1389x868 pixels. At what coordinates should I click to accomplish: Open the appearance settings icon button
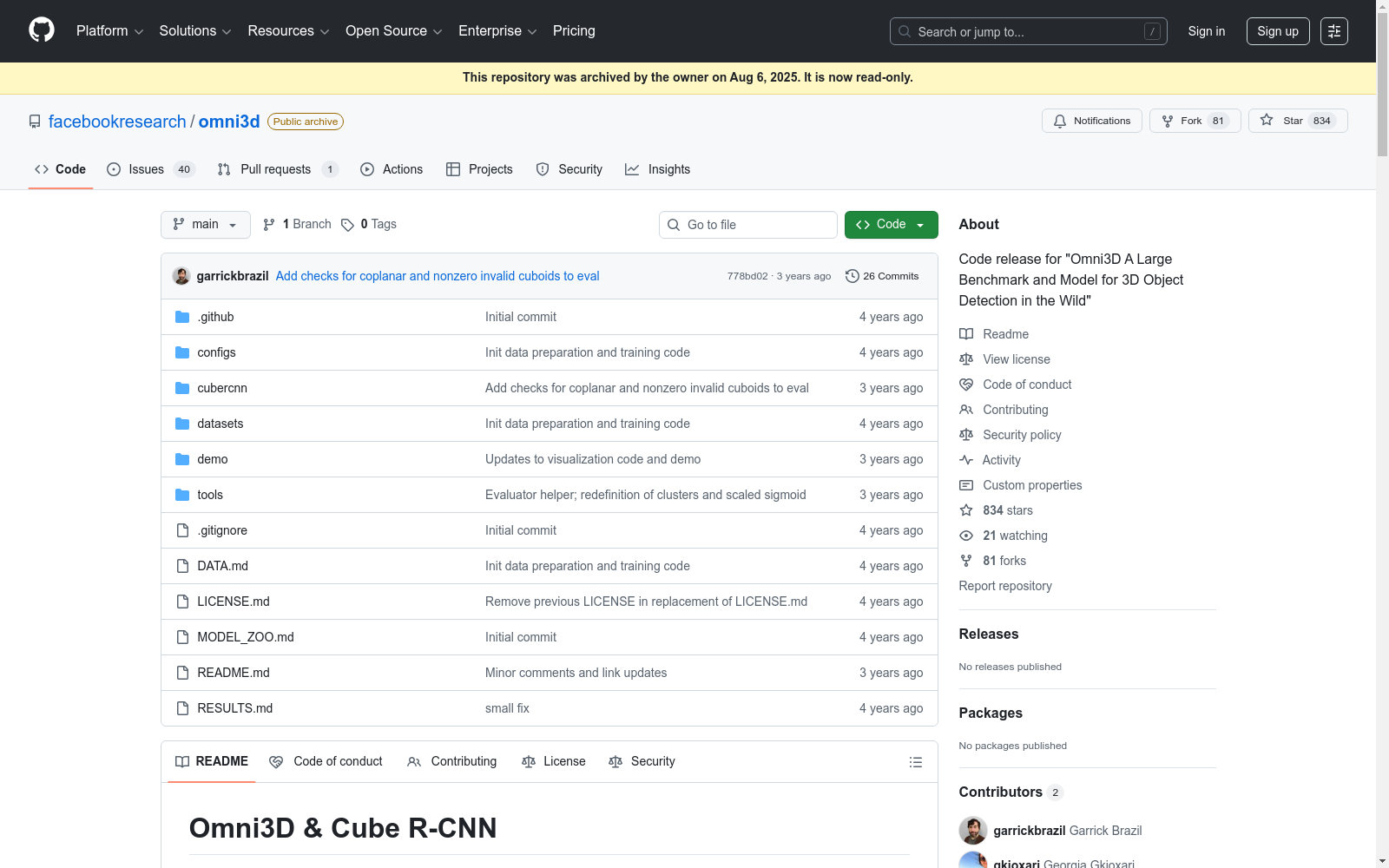(1334, 31)
